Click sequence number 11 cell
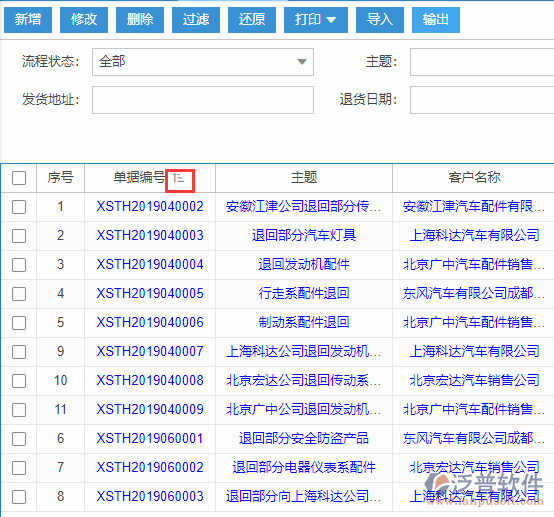This screenshot has width=554, height=517. click(x=60, y=410)
